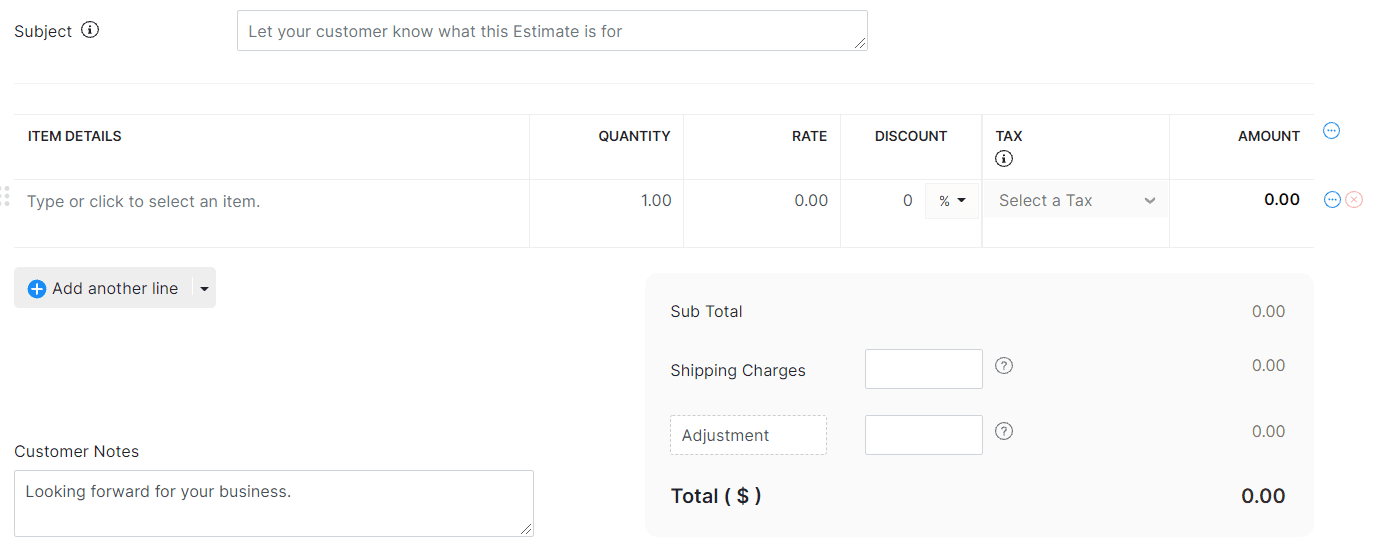Remove the line item with red X icon
The image size is (1395, 559).
pos(1354,200)
